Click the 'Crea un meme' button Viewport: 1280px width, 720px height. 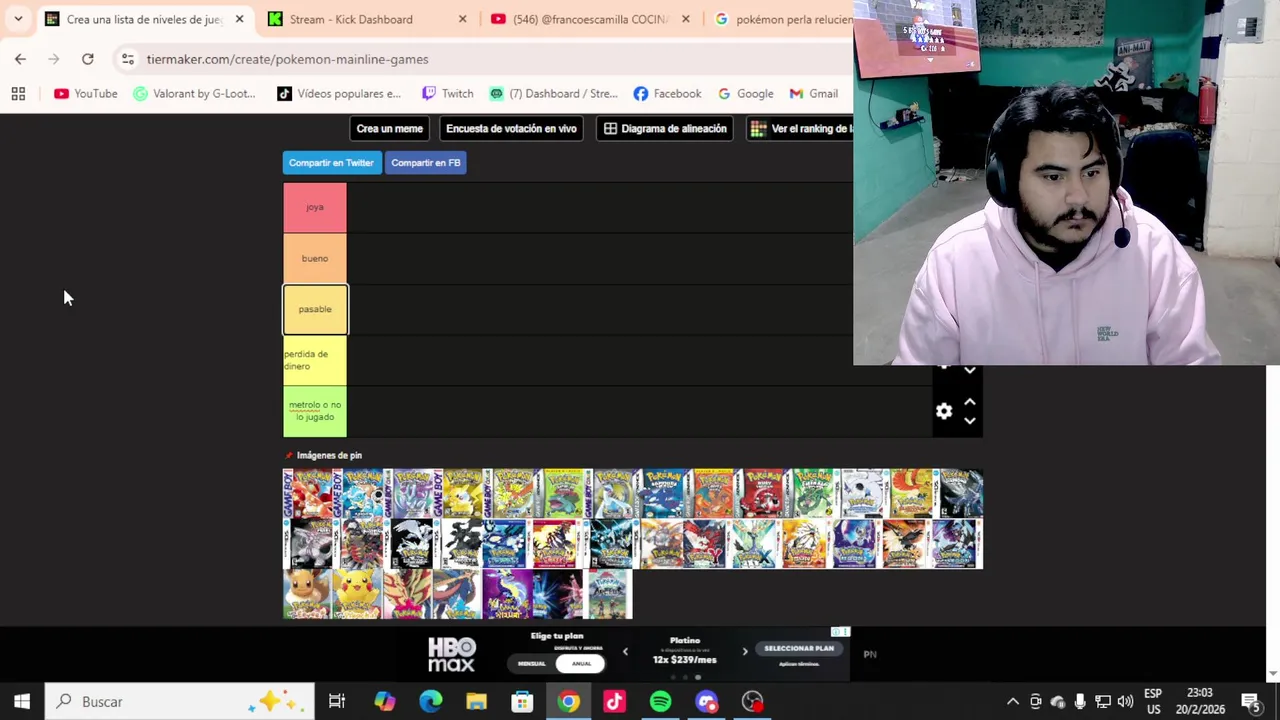click(x=390, y=129)
